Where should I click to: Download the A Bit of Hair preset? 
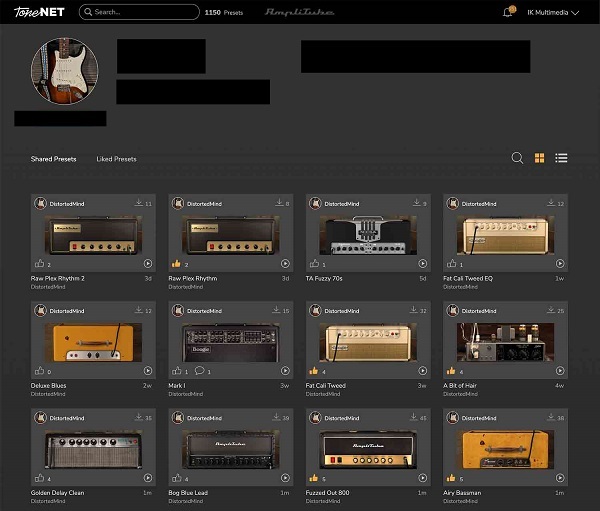[551, 310]
